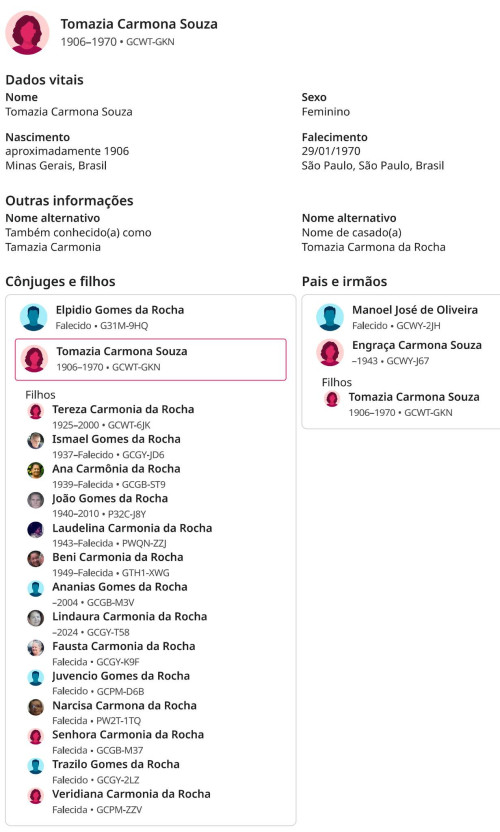500x832 pixels.
Task: Select the highlighted Tomazia Carmona Souza spouse card
Action: coord(151,359)
